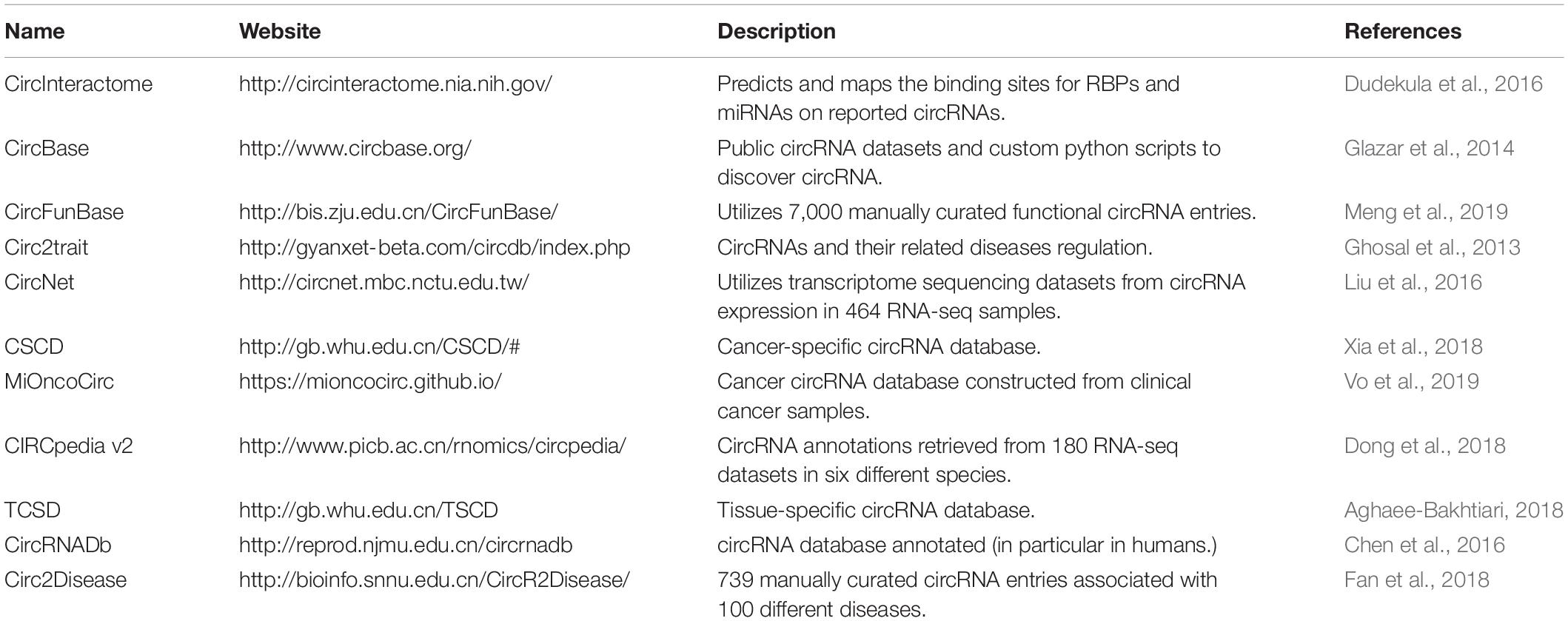The image size is (1568, 621).
Task: Click the Website column header
Action: [280, 31]
